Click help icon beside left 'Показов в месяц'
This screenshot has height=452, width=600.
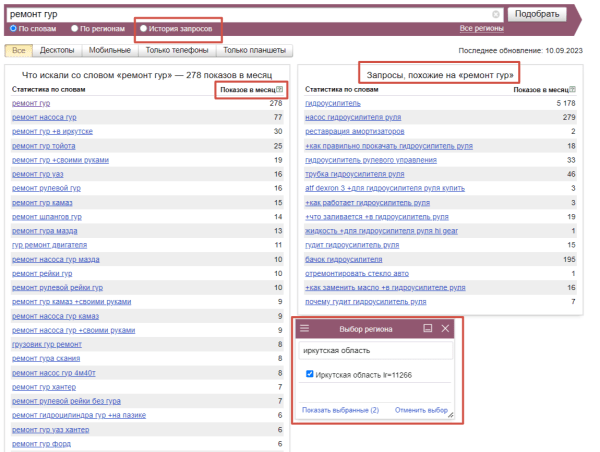[280, 90]
